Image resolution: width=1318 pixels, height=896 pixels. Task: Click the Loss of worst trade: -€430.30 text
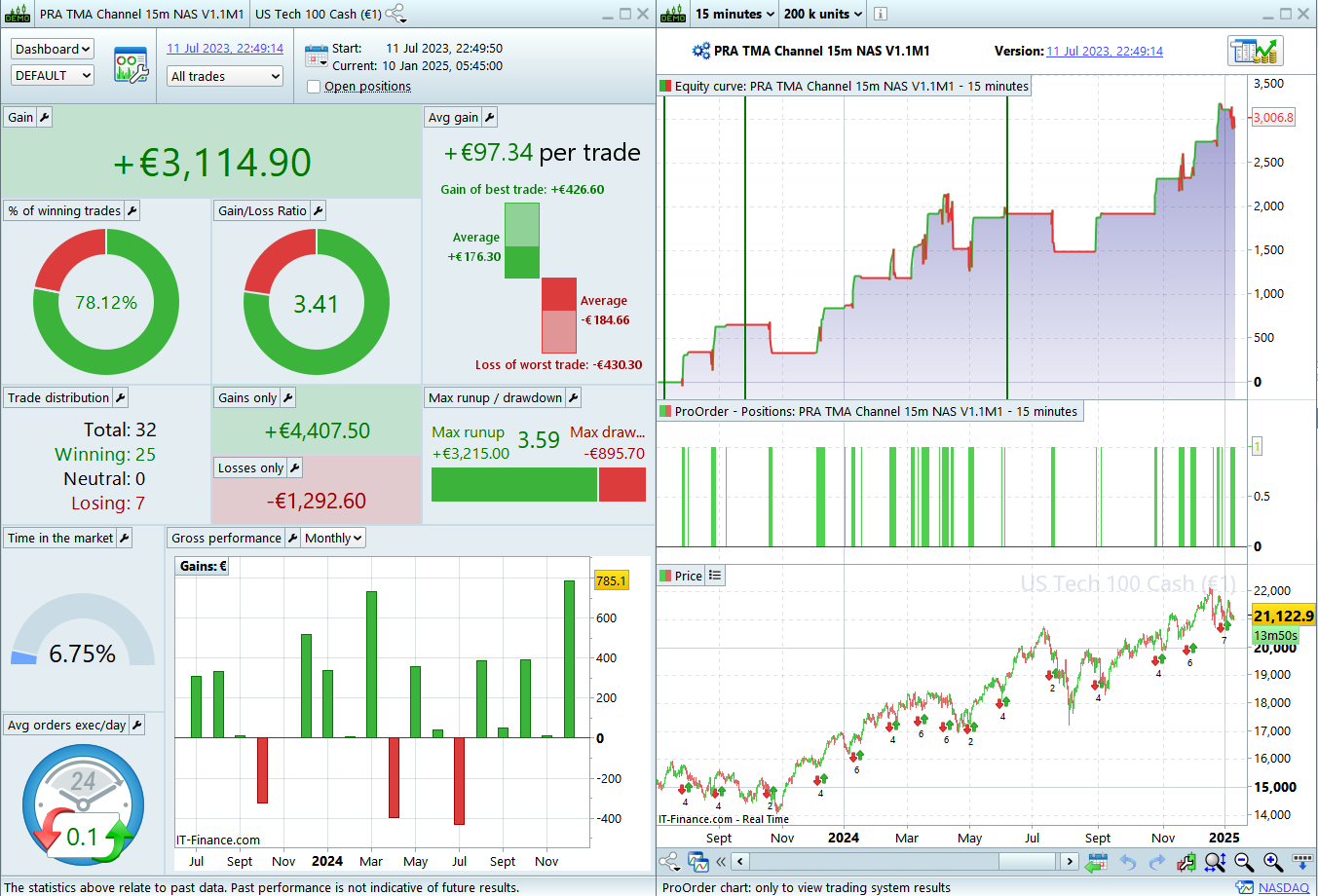(x=559, y=364)
